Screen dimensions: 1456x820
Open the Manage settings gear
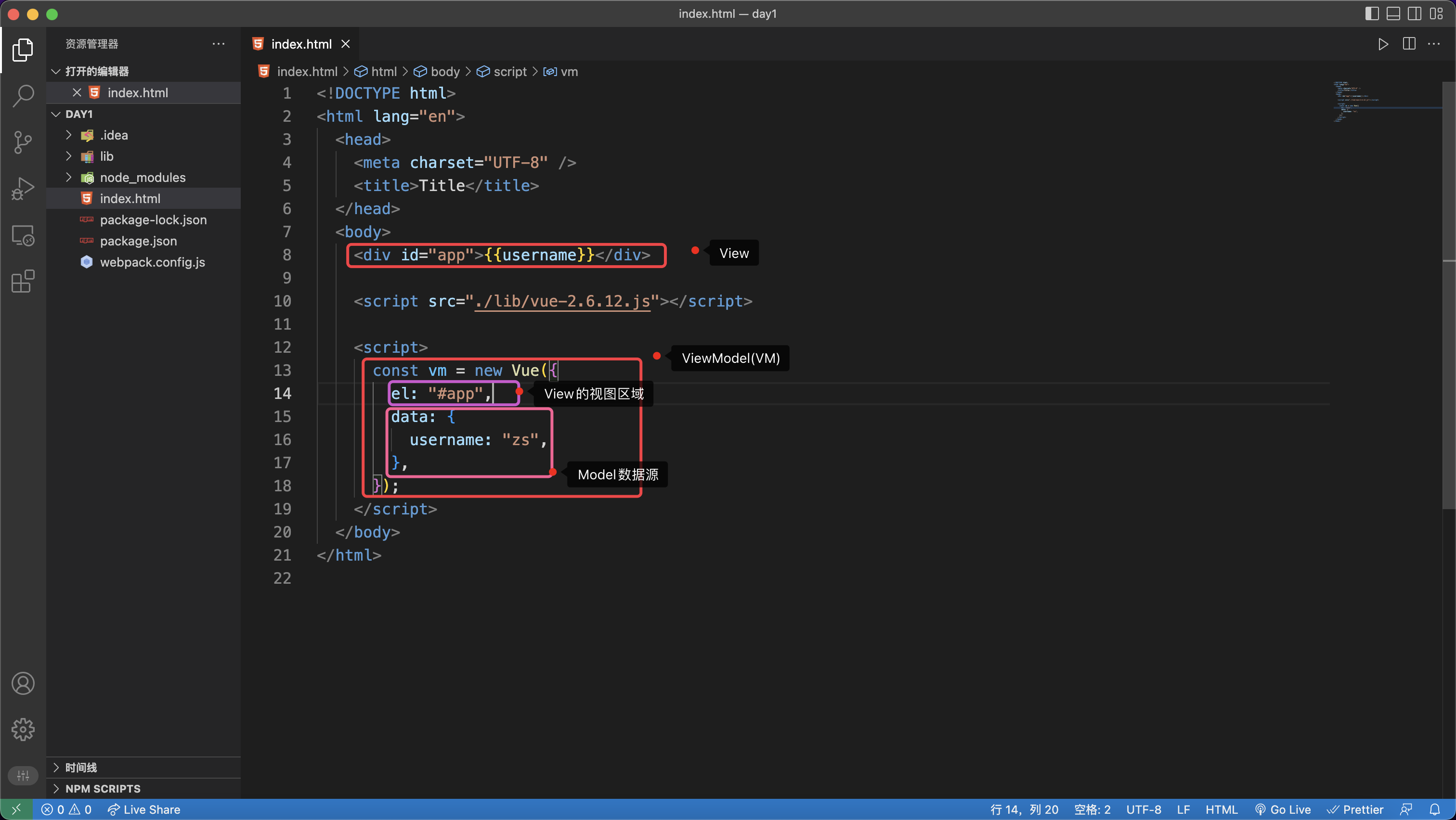[23, 730]
